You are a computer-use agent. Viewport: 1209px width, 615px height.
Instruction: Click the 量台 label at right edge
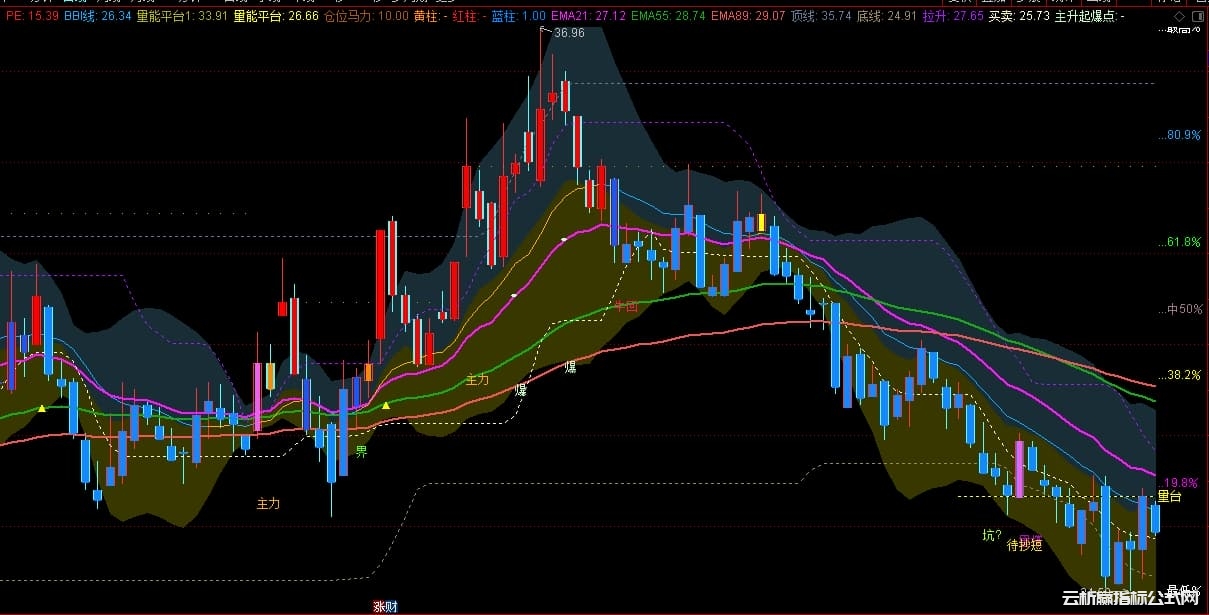click(1169, 496)
